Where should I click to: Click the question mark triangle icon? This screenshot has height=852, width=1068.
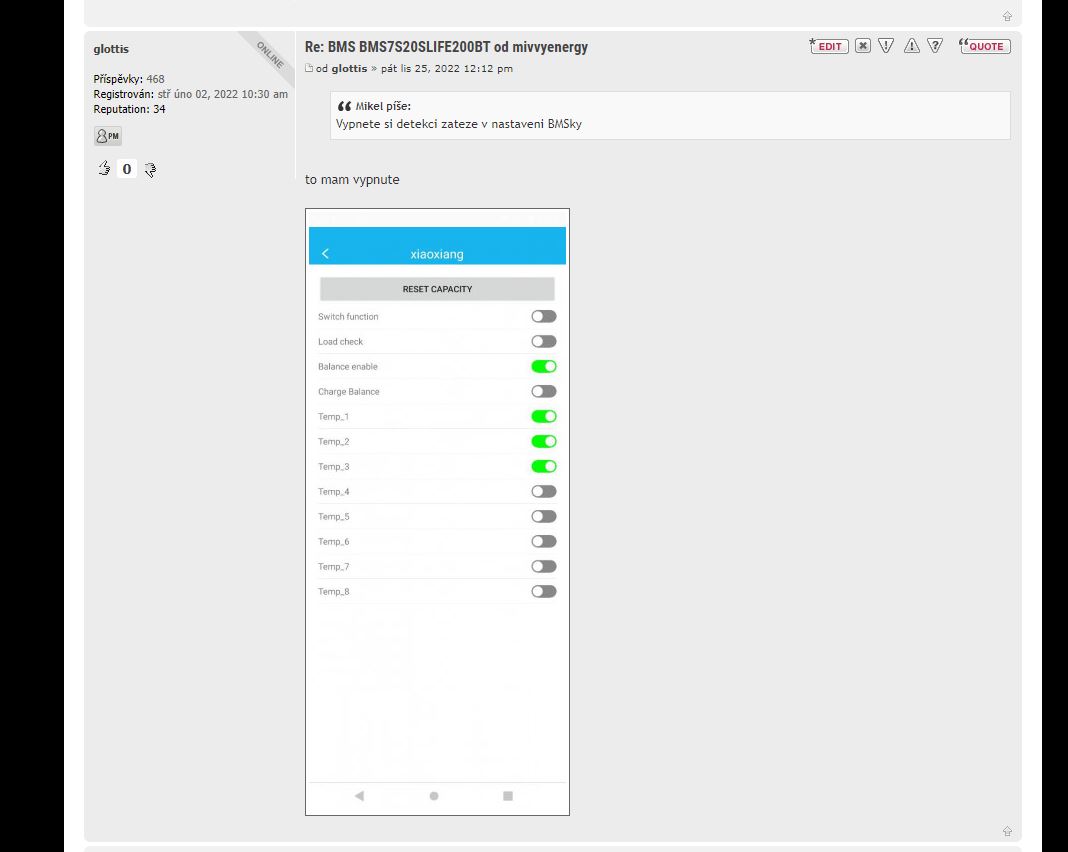tap(935, 46)
